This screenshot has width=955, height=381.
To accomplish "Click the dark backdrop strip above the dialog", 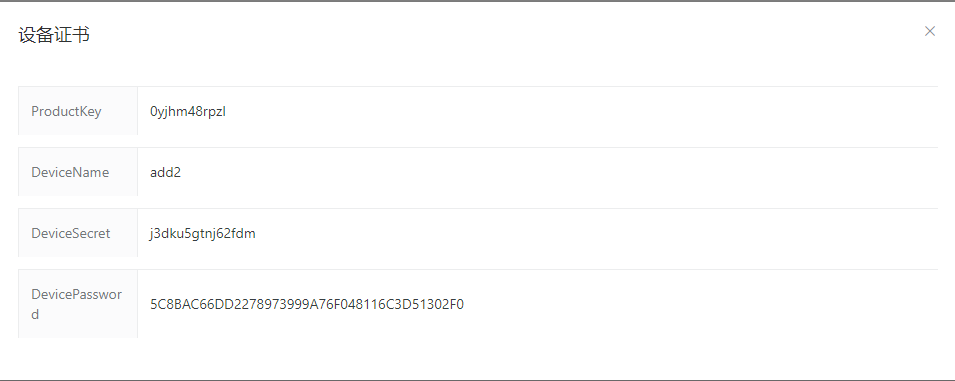I will point(478,1).
